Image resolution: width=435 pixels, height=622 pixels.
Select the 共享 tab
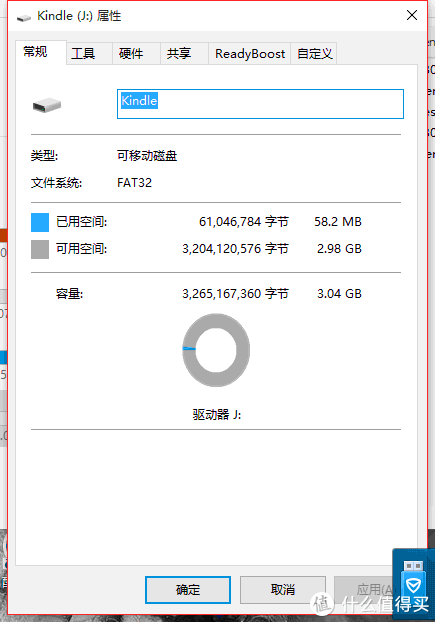(x=179, y=54)
